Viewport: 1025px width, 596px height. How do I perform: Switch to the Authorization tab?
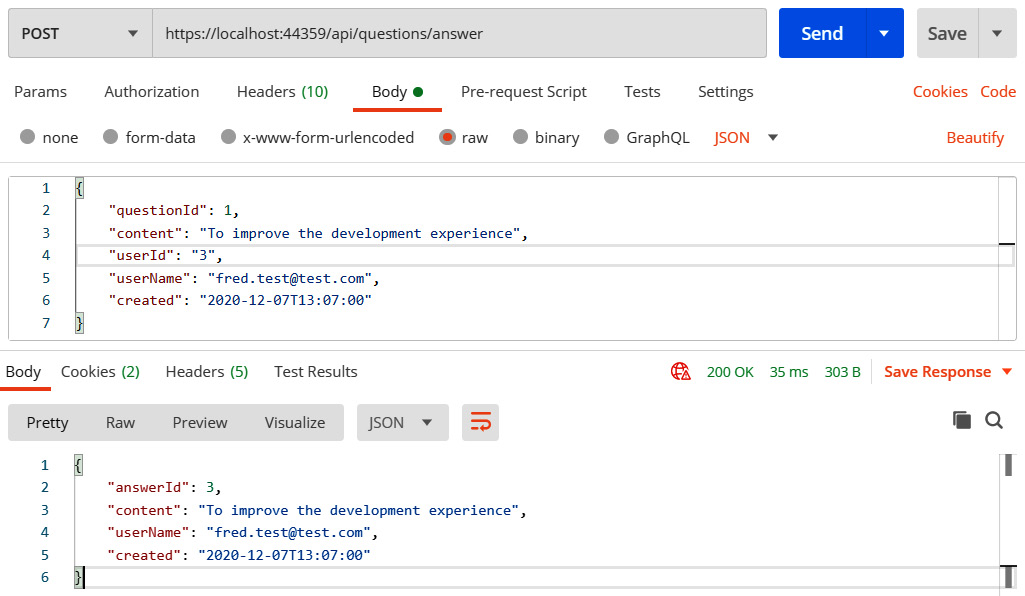tap(152, 92)
